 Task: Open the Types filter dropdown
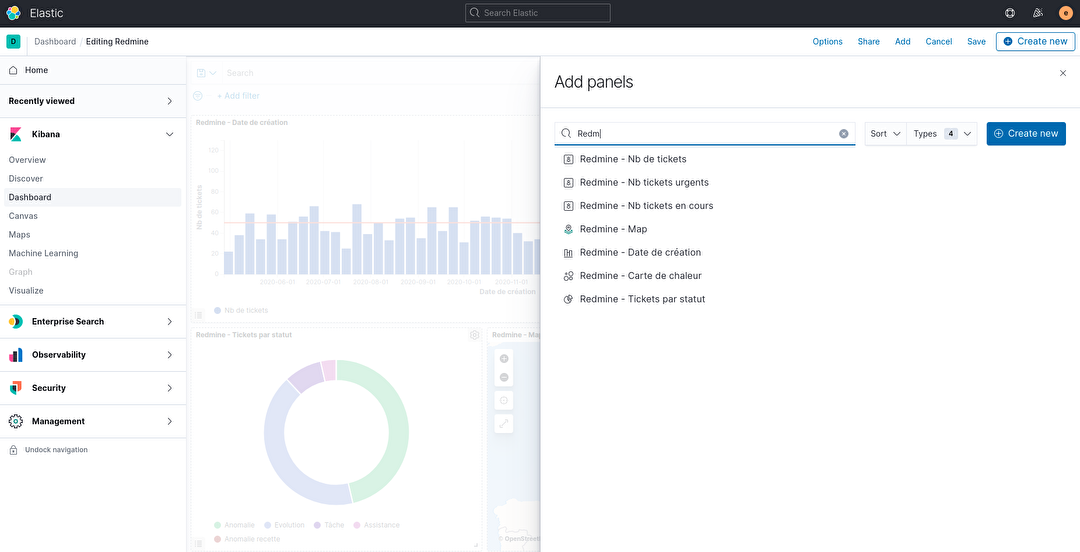pos(942,134)
